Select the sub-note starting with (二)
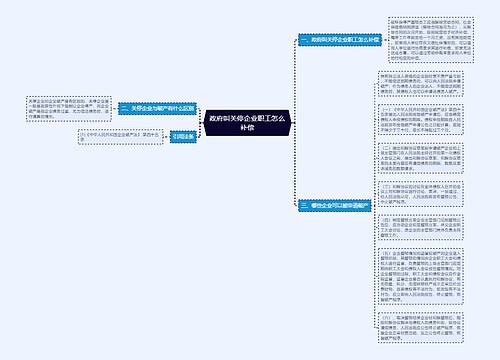The width and height of the screenshot is (500, 360). tap(421, 158)
